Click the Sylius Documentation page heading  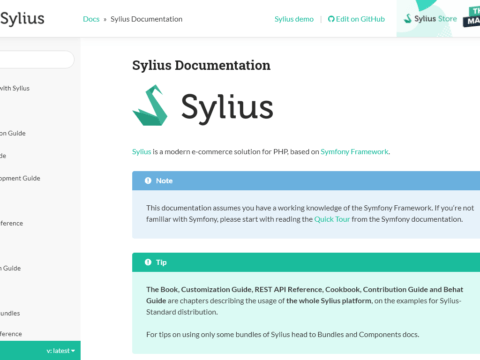[201, 65]
